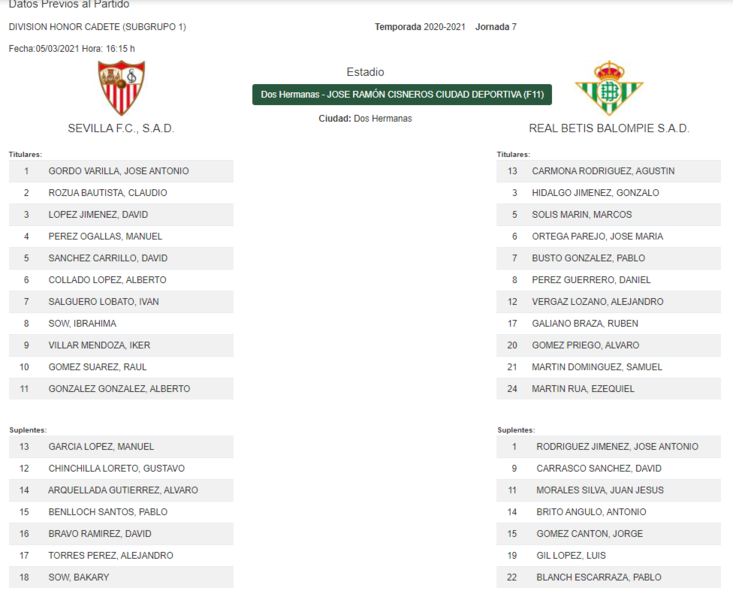Click the Jornada 7 label
This screenshot has width=733, height=600.
[496, 27]
